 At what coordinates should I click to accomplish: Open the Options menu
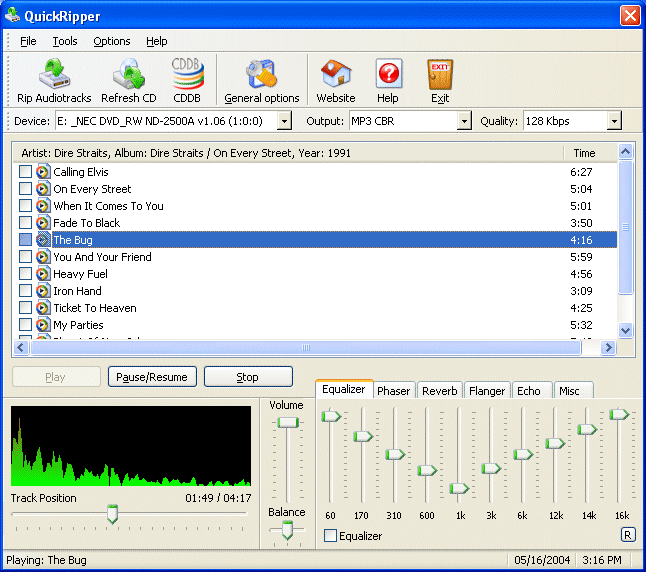click(112, 41)
